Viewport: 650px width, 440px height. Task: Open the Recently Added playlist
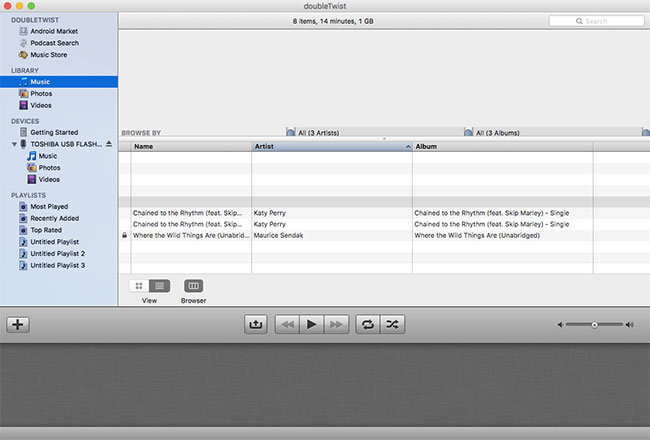(54, 218)
